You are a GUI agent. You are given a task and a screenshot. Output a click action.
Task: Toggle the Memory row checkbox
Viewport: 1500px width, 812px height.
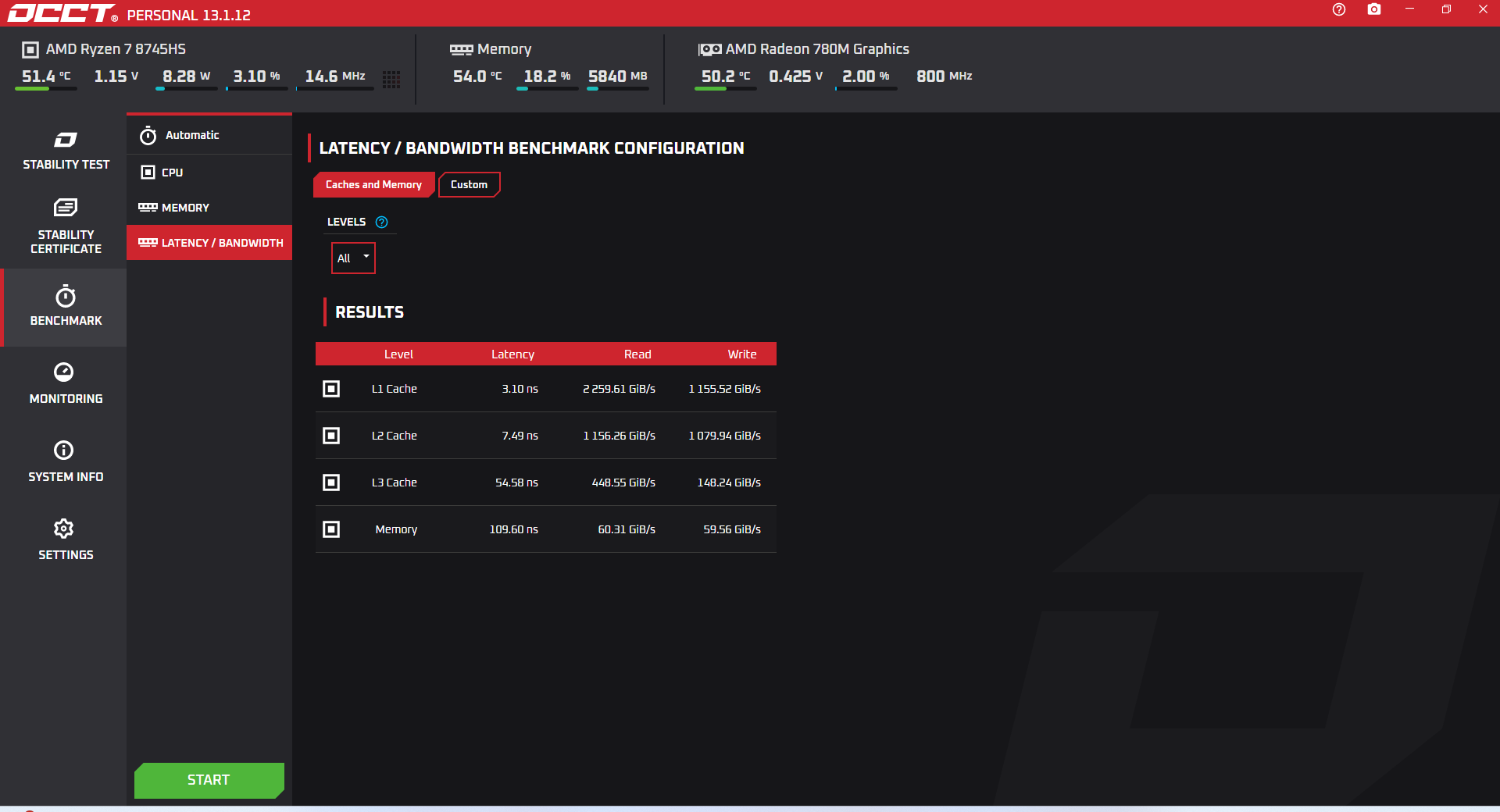[331, 529]
